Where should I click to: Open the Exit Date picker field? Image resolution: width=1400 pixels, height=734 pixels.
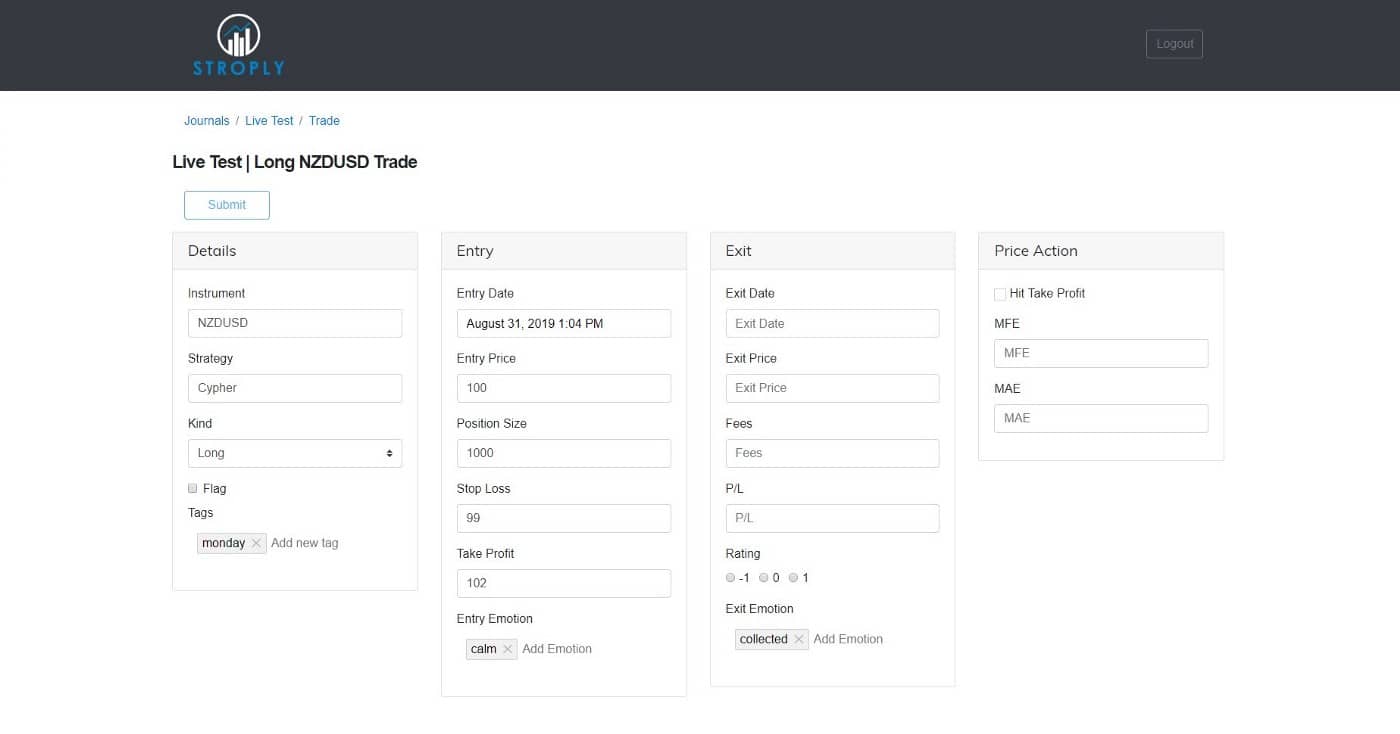[x=832, y=323]
